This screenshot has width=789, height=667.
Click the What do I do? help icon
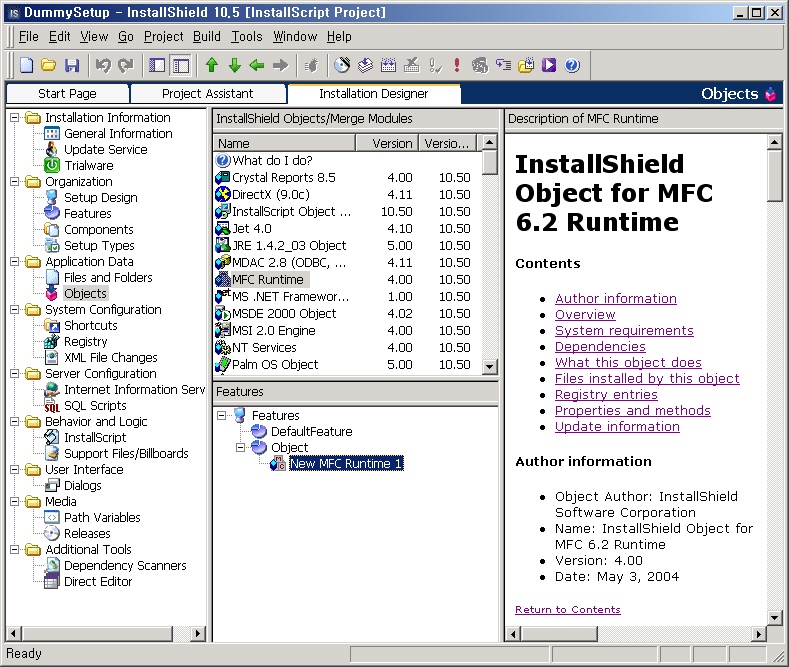tap(222, 160)
